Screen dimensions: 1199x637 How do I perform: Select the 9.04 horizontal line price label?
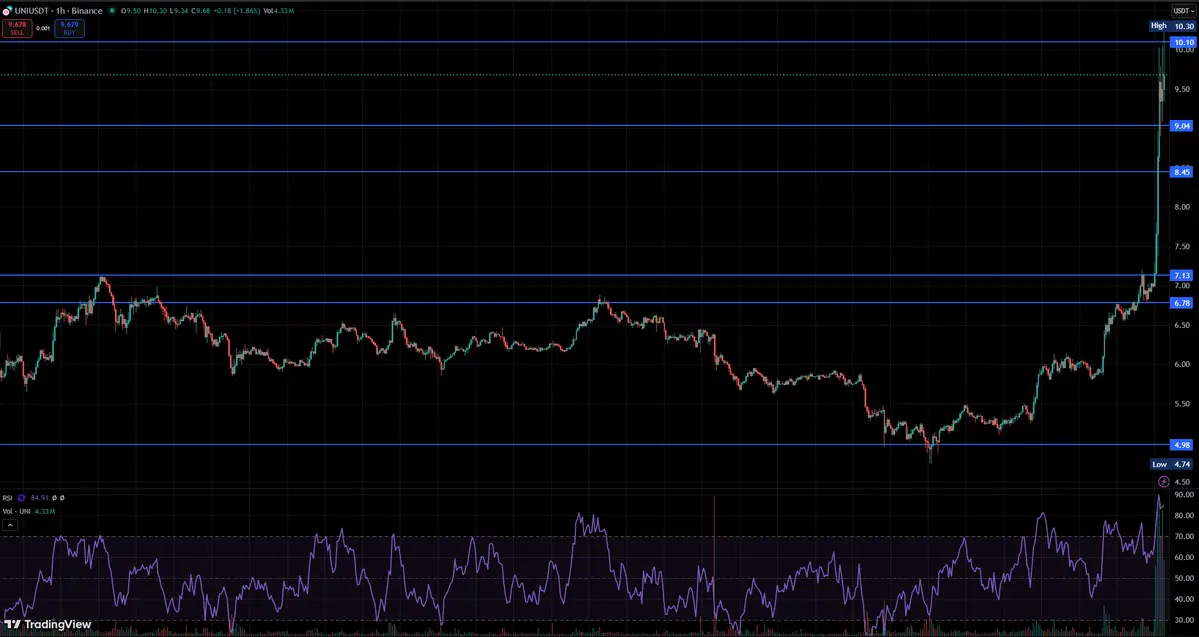(x=1181, y=126)
